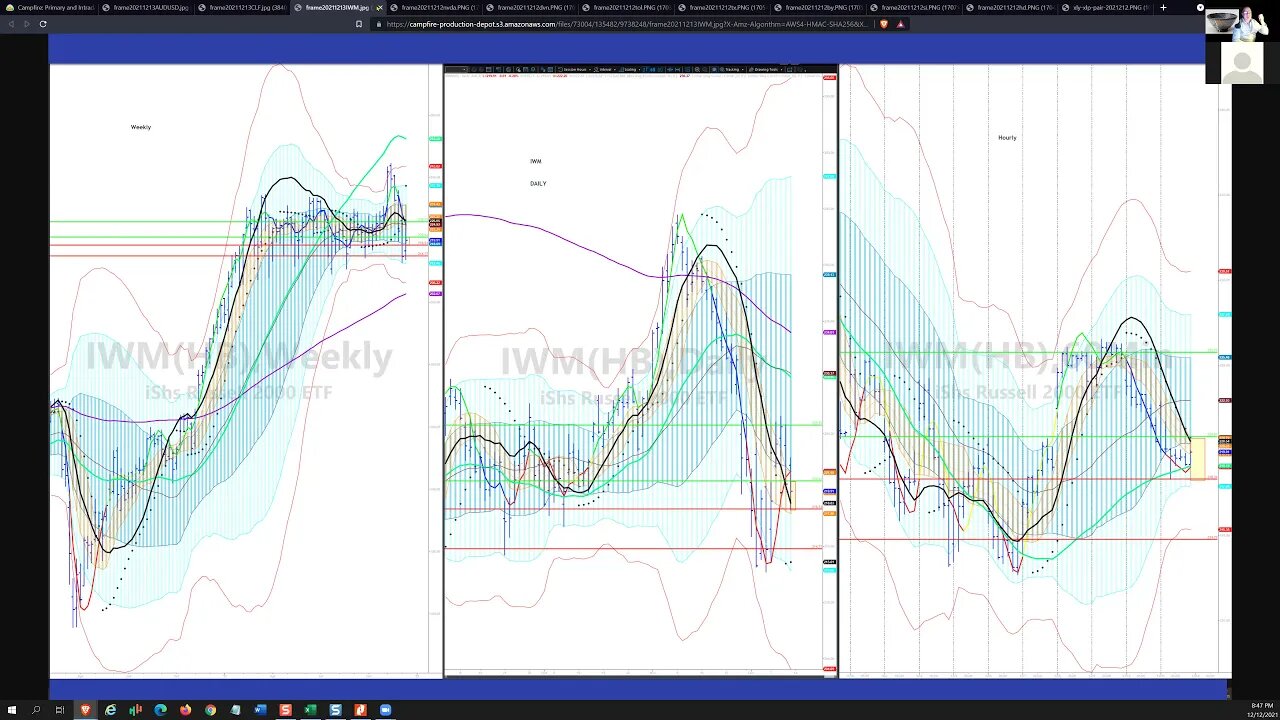Switch to the Campfire: Primary and Intrad tab
Image resolution: width=1280 pixels, height=720 pixels.
point(50,7)
